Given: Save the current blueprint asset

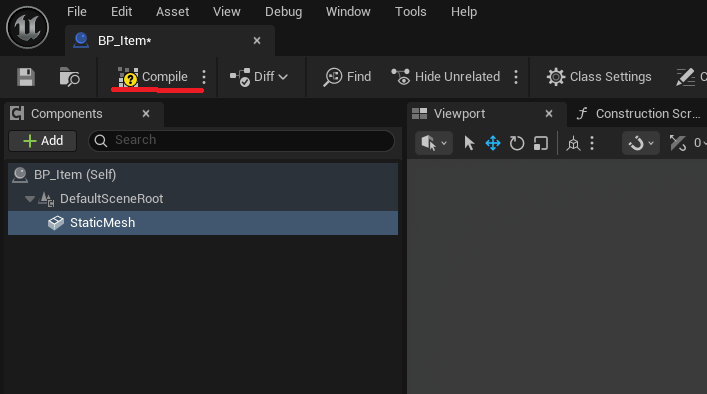Looking at the screenshot, I should tap(26, 77).
